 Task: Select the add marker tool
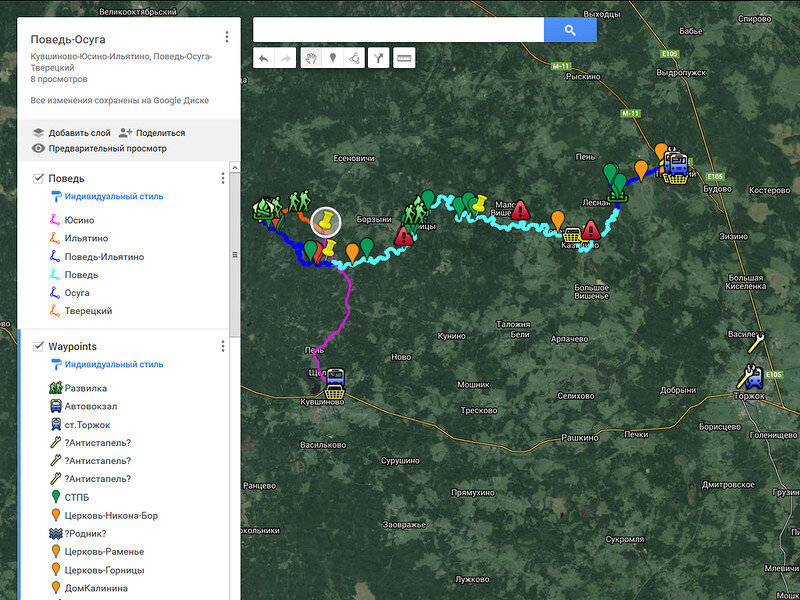333,58
